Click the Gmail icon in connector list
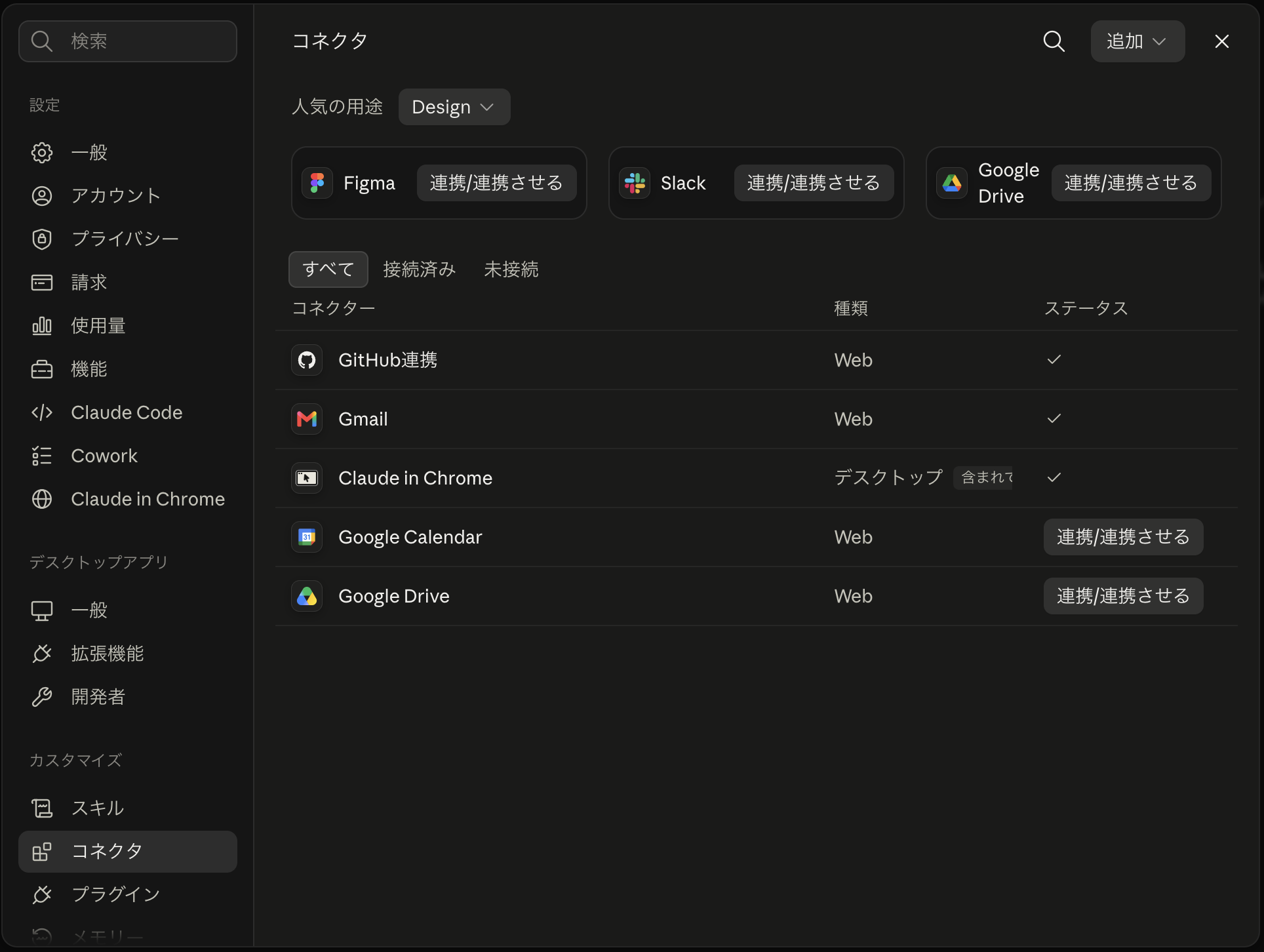This screenshot has height=952, width=1264. point(307,419)
